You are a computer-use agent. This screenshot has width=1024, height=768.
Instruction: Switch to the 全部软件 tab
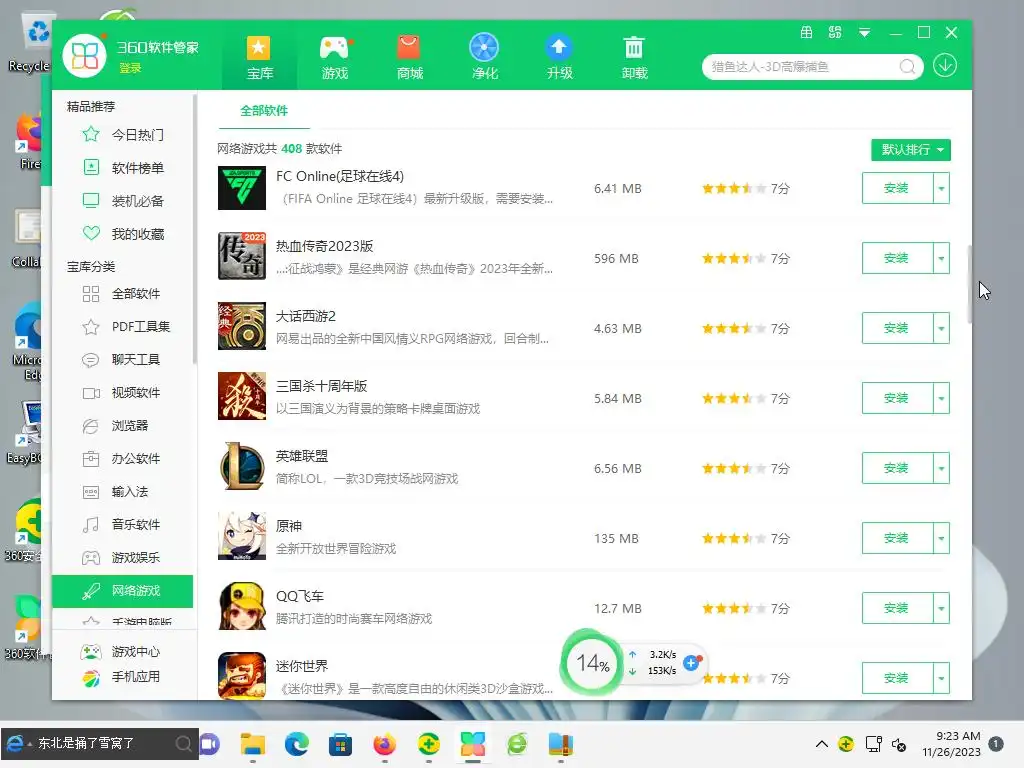(x=264, y=111)
